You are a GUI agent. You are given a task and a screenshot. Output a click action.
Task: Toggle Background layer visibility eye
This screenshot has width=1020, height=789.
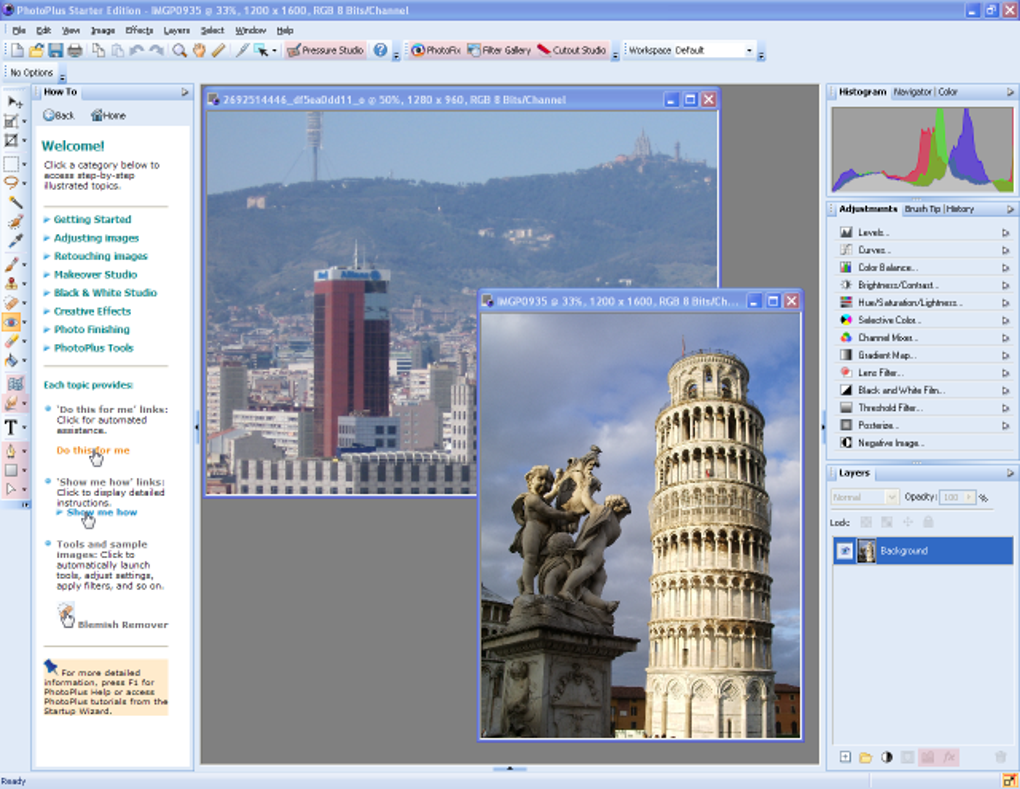(x=845, y=551)
